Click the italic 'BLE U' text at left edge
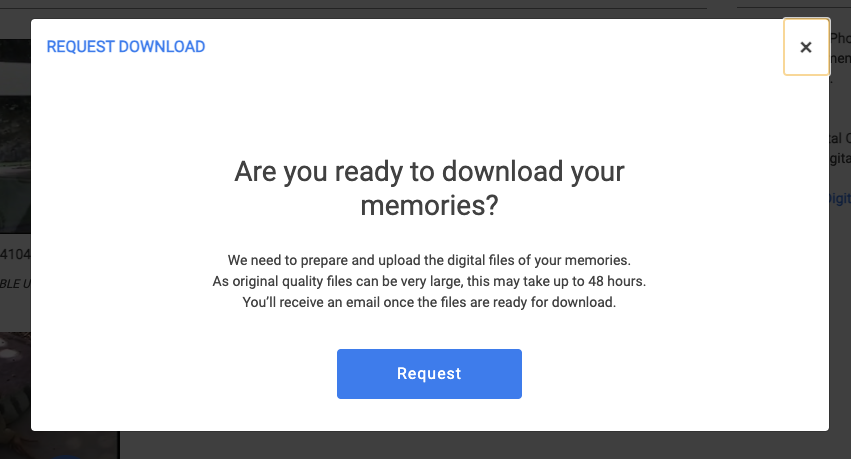This screenshot has height=459, width=851. (x=15, y=284)
